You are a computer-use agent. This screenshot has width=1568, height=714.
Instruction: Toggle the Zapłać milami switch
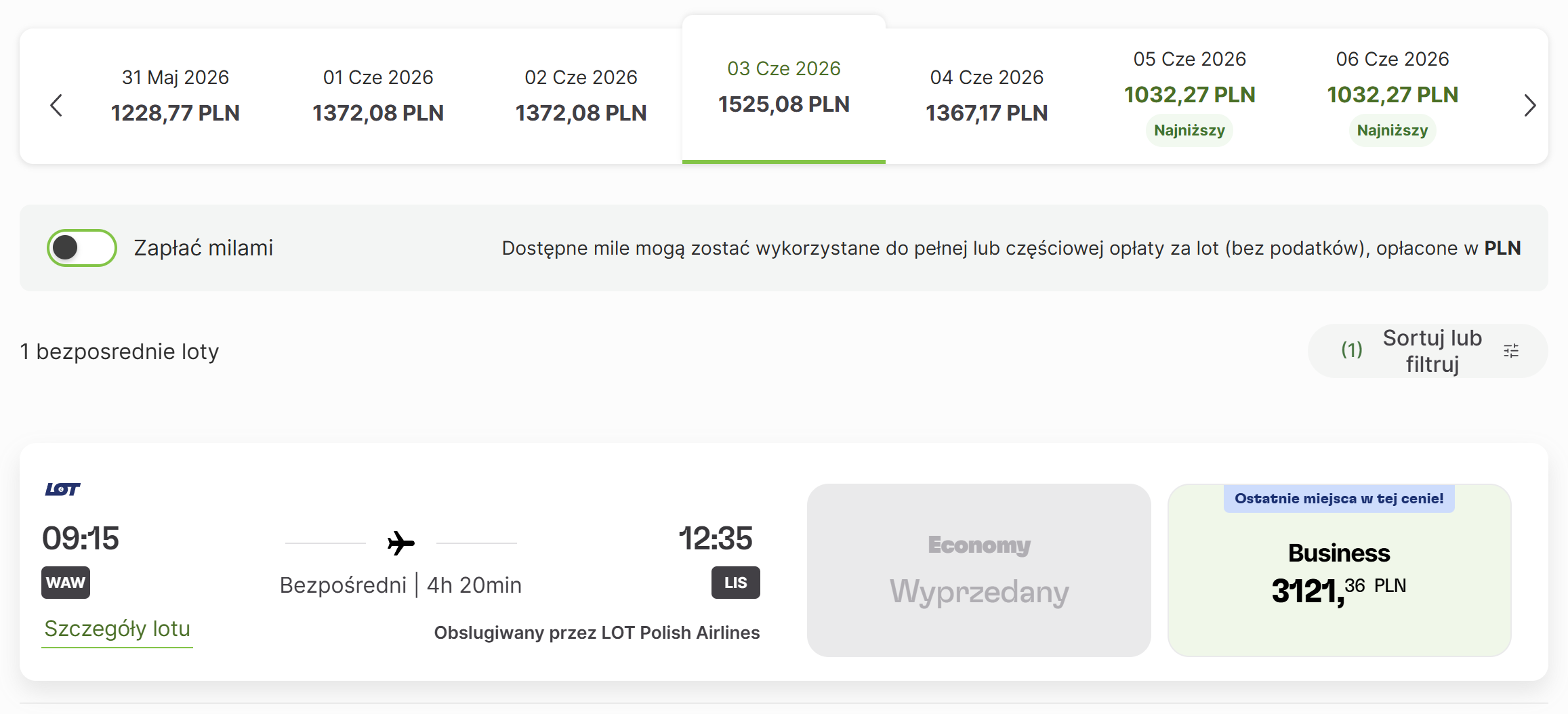tap(82, 248)
